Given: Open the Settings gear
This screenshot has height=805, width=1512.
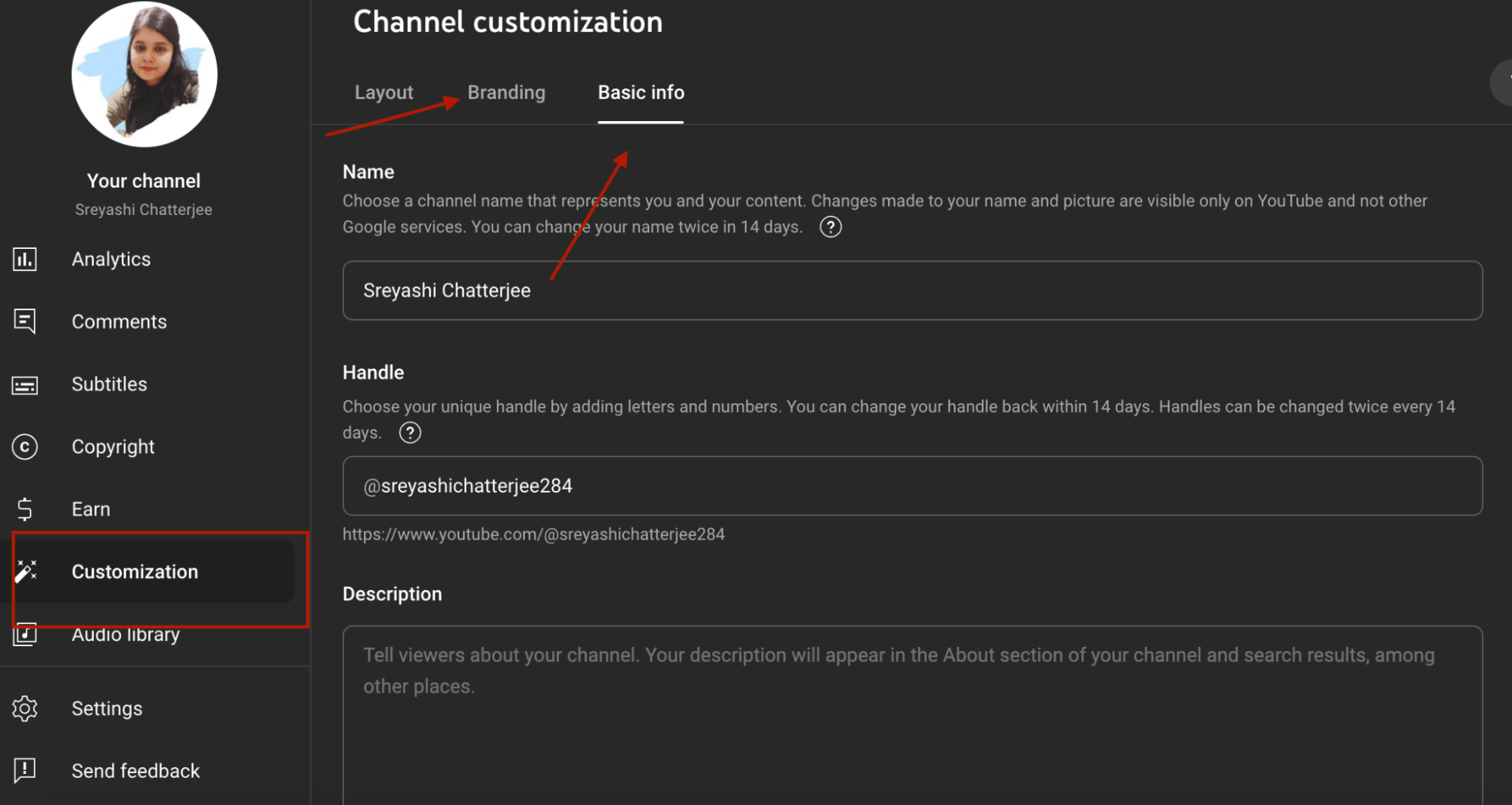Looking at the screenshot, I should coord(24,708).
